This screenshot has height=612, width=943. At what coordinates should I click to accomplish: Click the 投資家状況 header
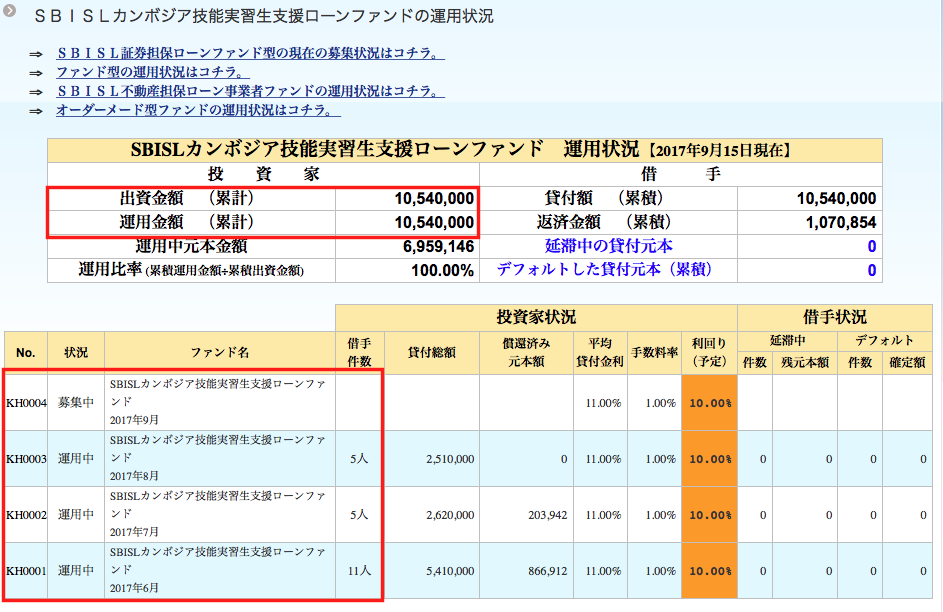(536, 317)
